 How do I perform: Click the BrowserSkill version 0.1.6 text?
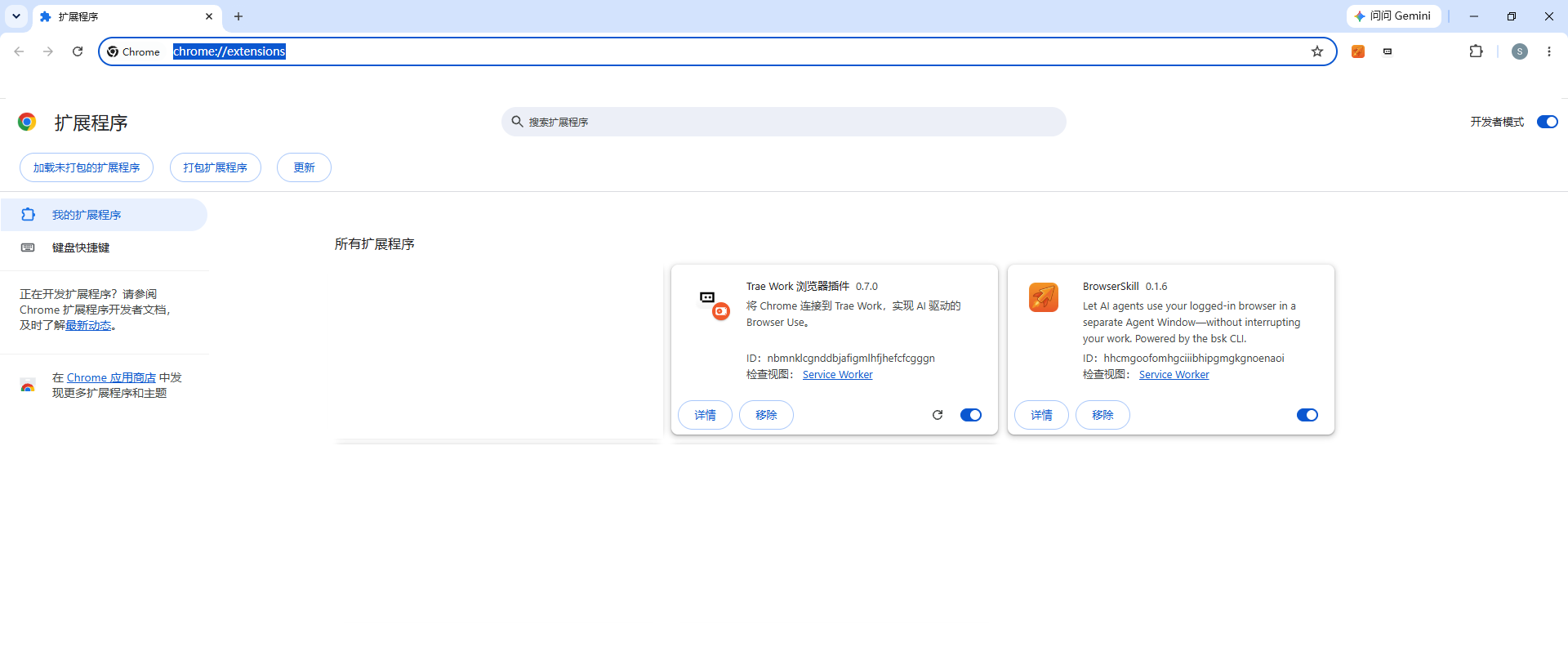click(1156, 287)
